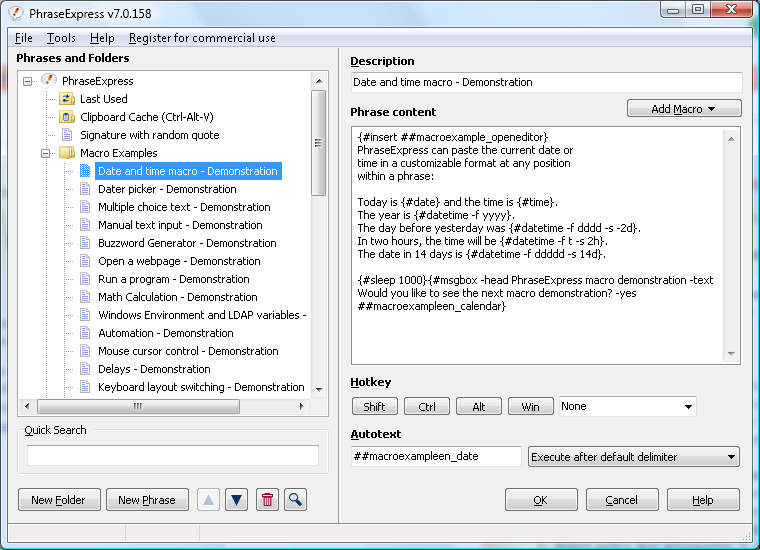Viewport: 760px width, 550px height.
Task: Open the hotkey key dropdown showing None
Action: [627, 407]
